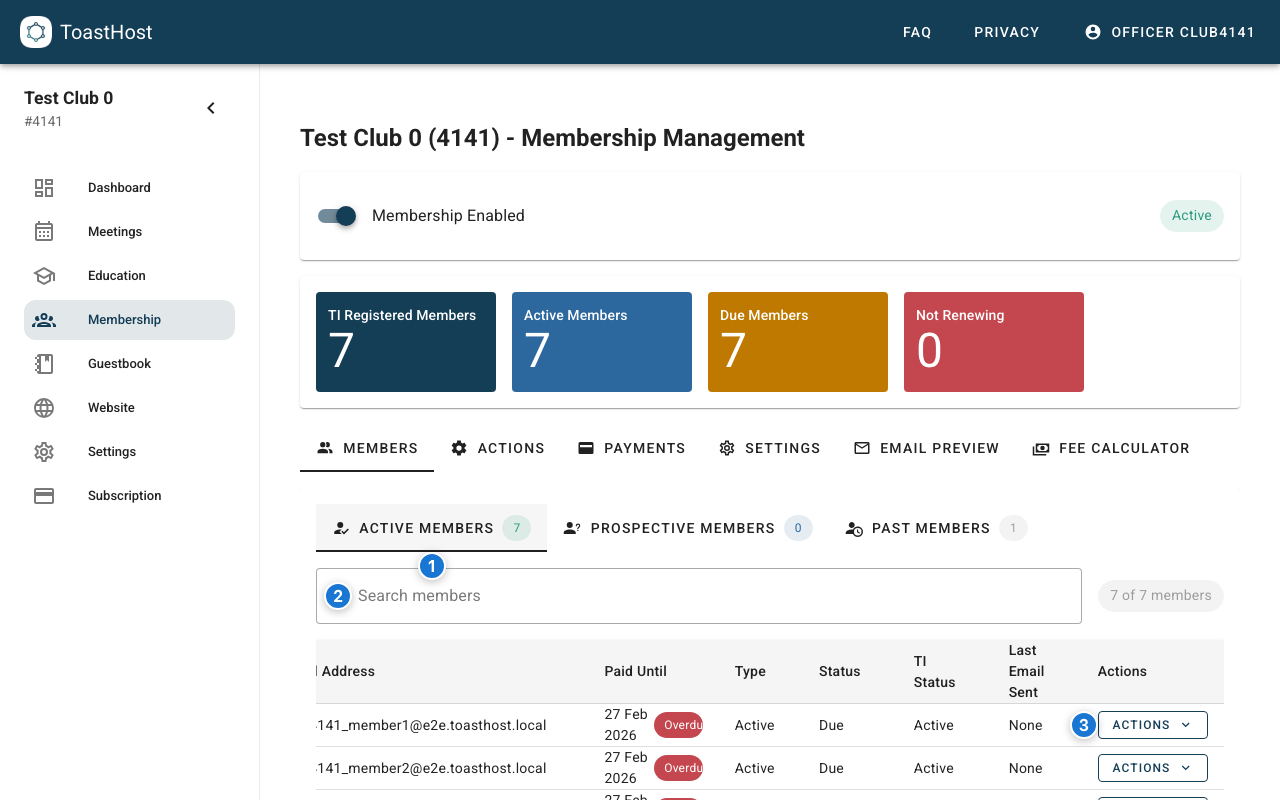Switch to the Payments tab
The width and height of the screenshot is (1280, 800).
pos(631,448)
